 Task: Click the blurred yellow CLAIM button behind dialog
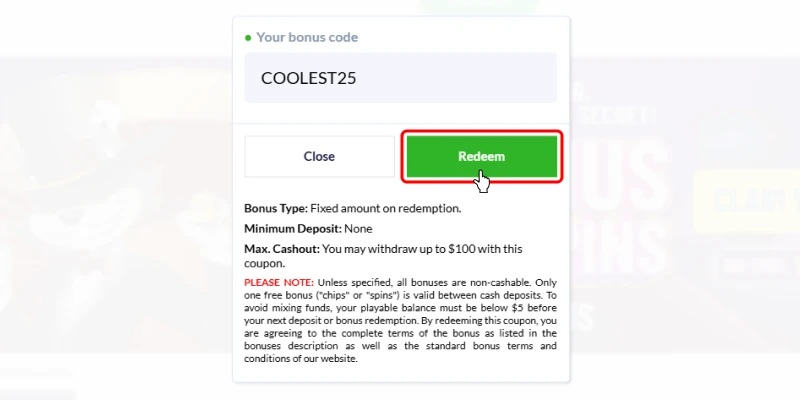(x=746, y=201)
